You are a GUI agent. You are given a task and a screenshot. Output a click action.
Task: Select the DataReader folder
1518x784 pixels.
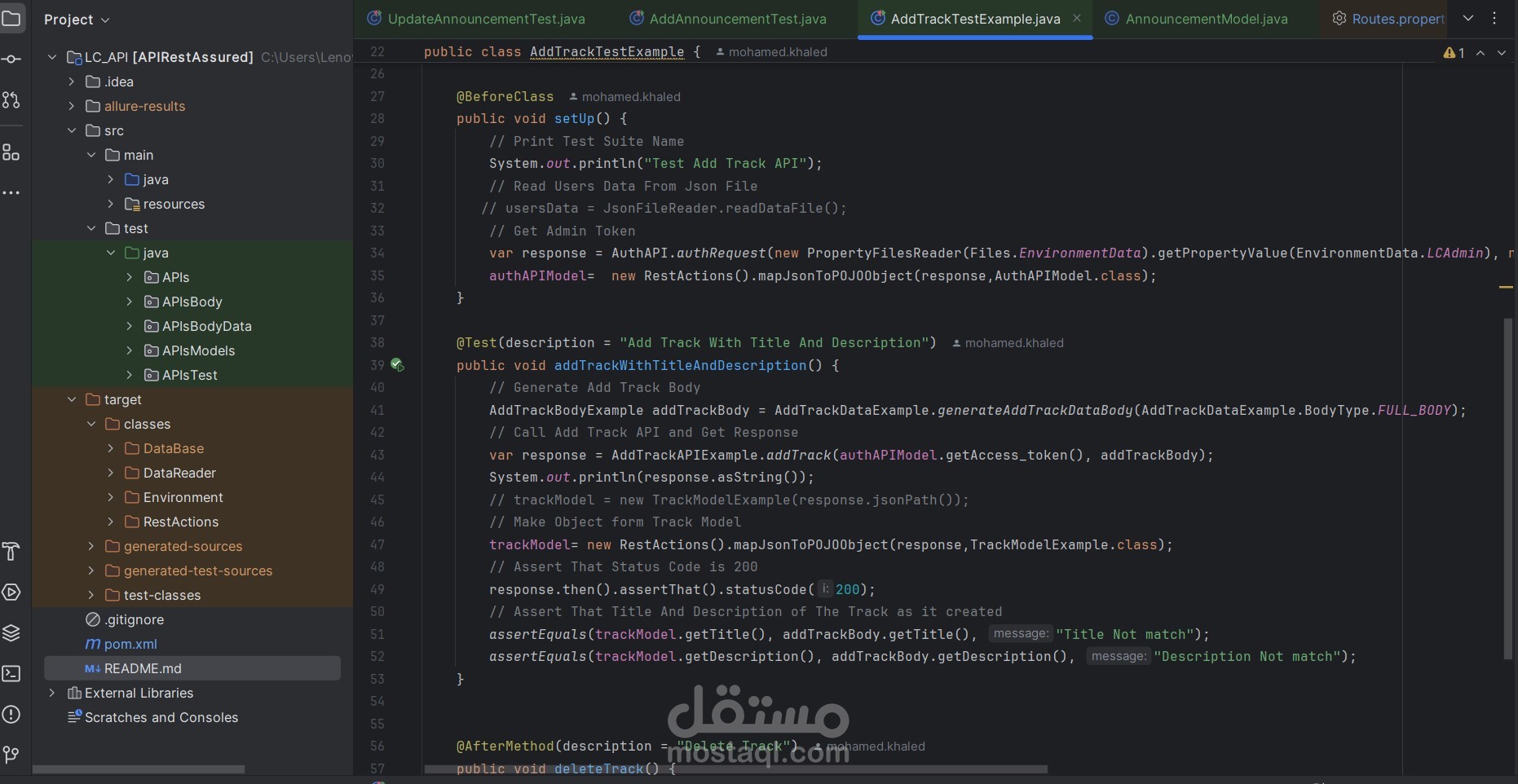pos(170,473)
